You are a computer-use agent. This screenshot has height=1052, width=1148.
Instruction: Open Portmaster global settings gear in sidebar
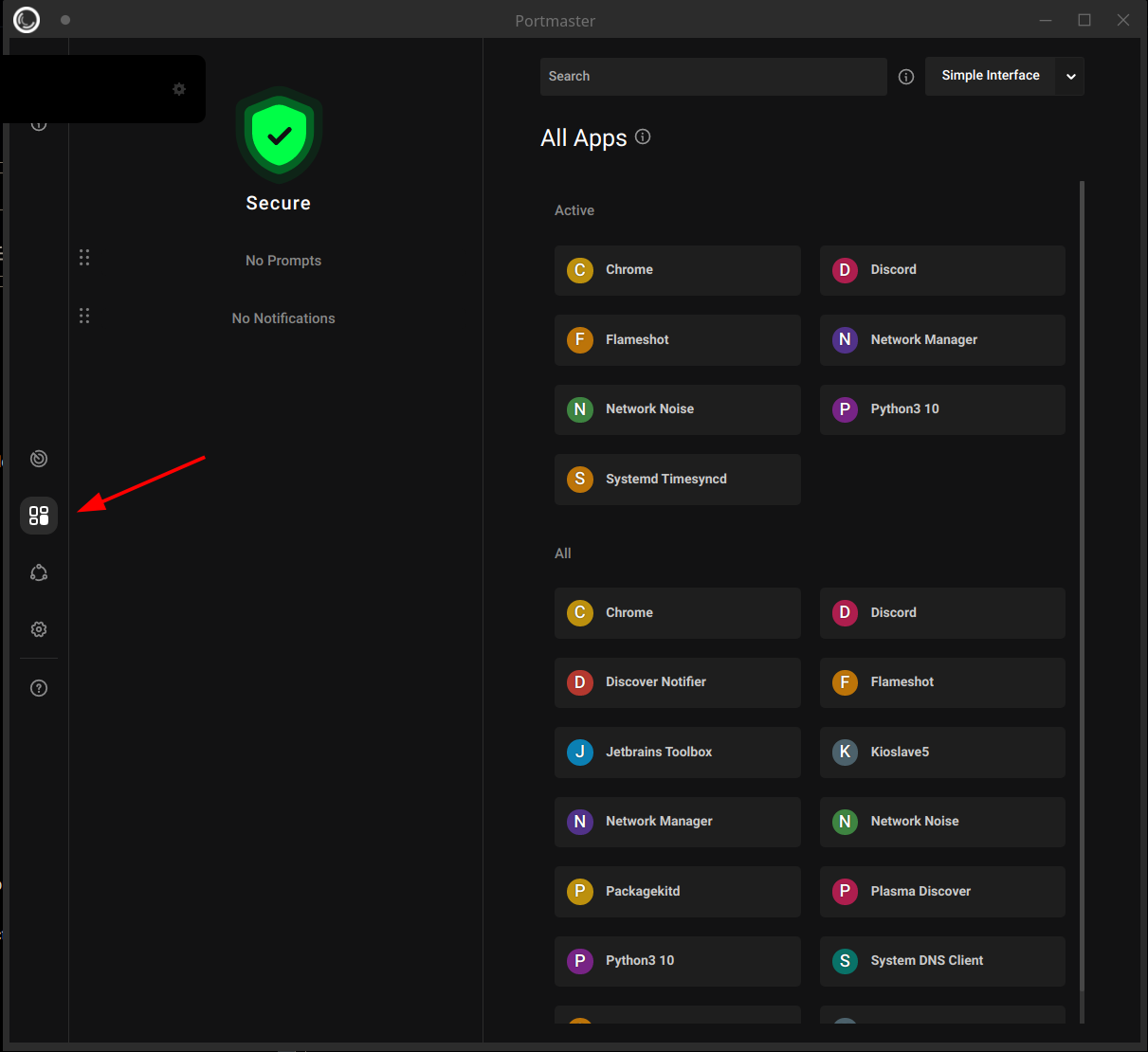point(38,628)
